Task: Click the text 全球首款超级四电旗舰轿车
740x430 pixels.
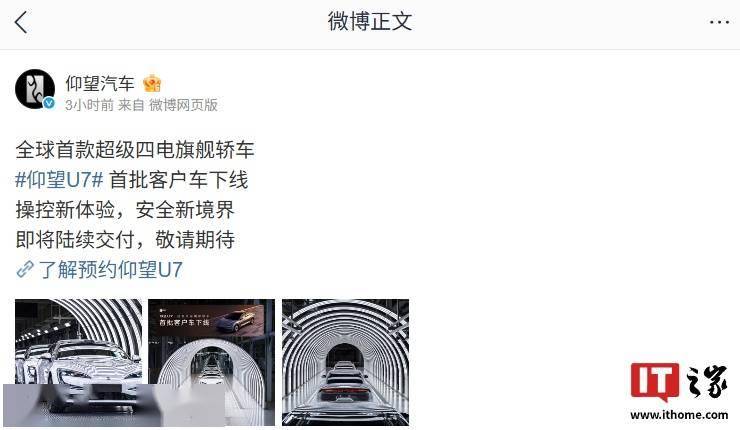Action: pos(135,150)
